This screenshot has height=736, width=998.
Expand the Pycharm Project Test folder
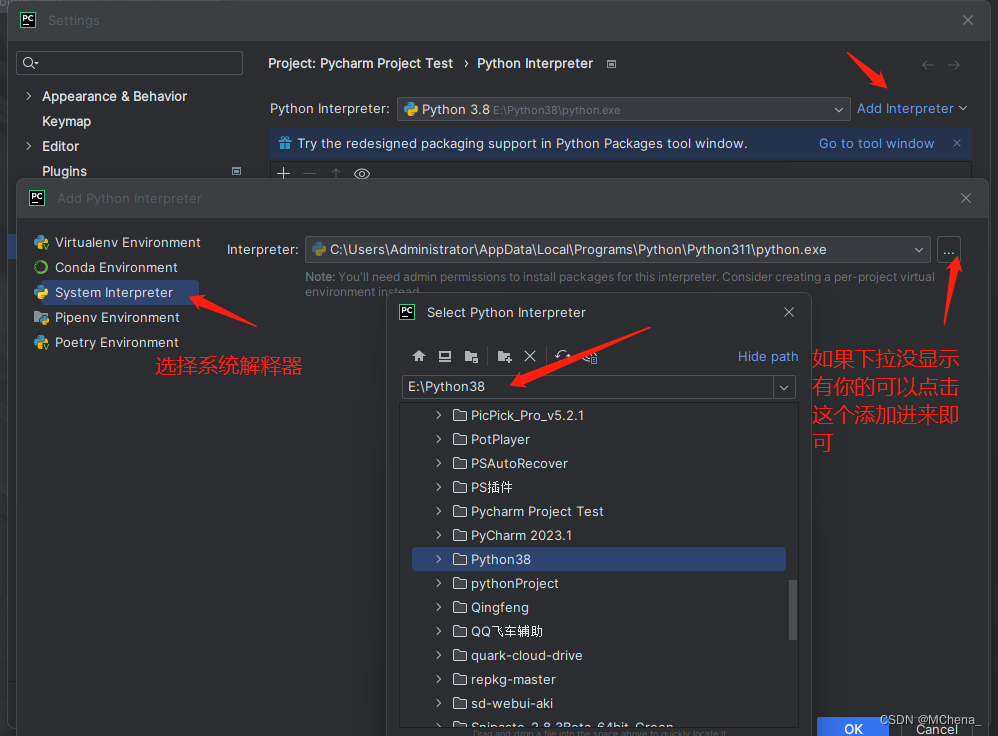(439, 511)
